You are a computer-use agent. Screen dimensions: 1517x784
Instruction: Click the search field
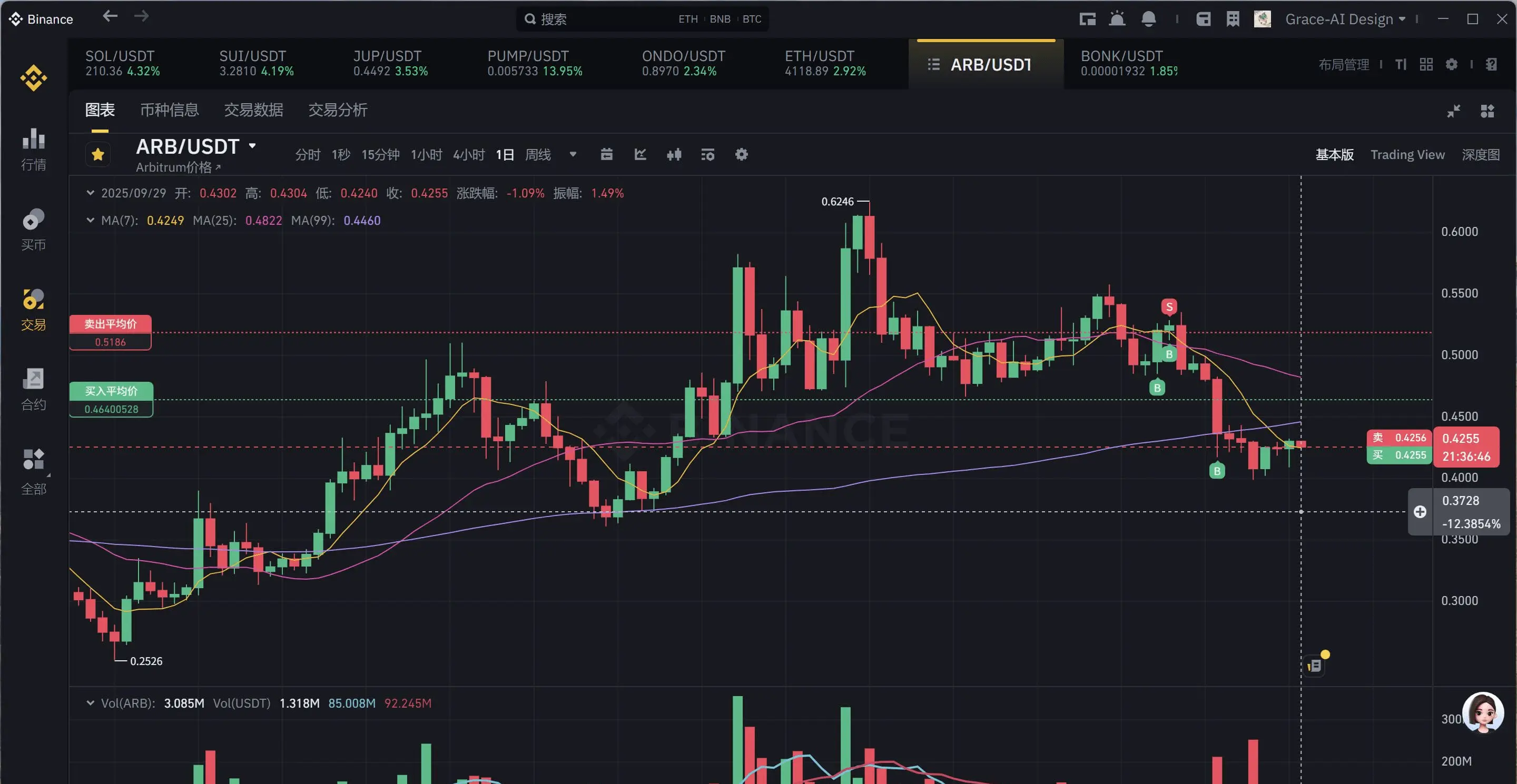pos(642,19)
